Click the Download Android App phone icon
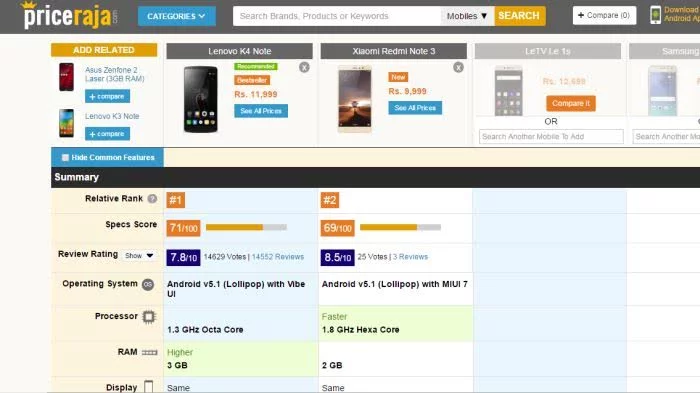 [x=655, y=15]
